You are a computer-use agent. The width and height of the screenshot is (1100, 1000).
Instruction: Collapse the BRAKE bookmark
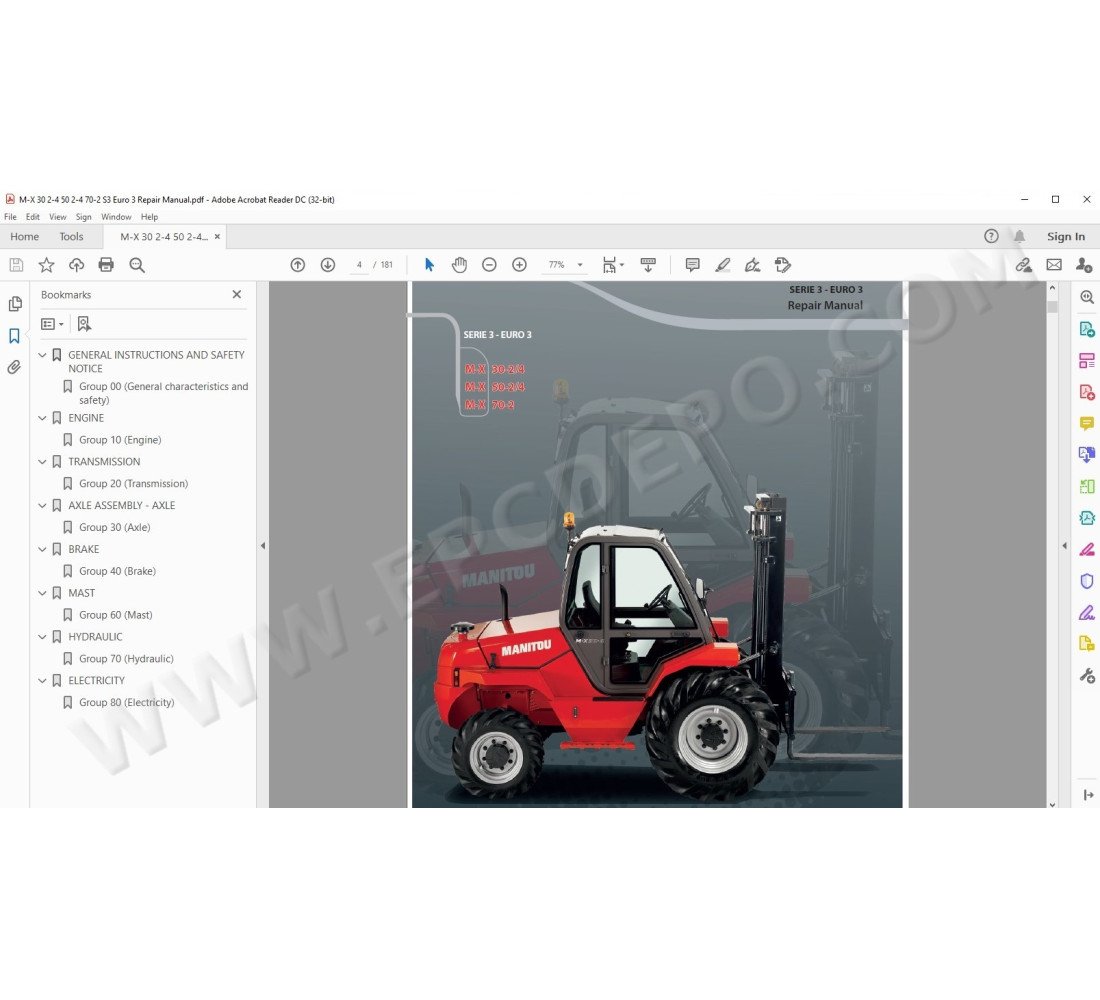tap(42, 549)
